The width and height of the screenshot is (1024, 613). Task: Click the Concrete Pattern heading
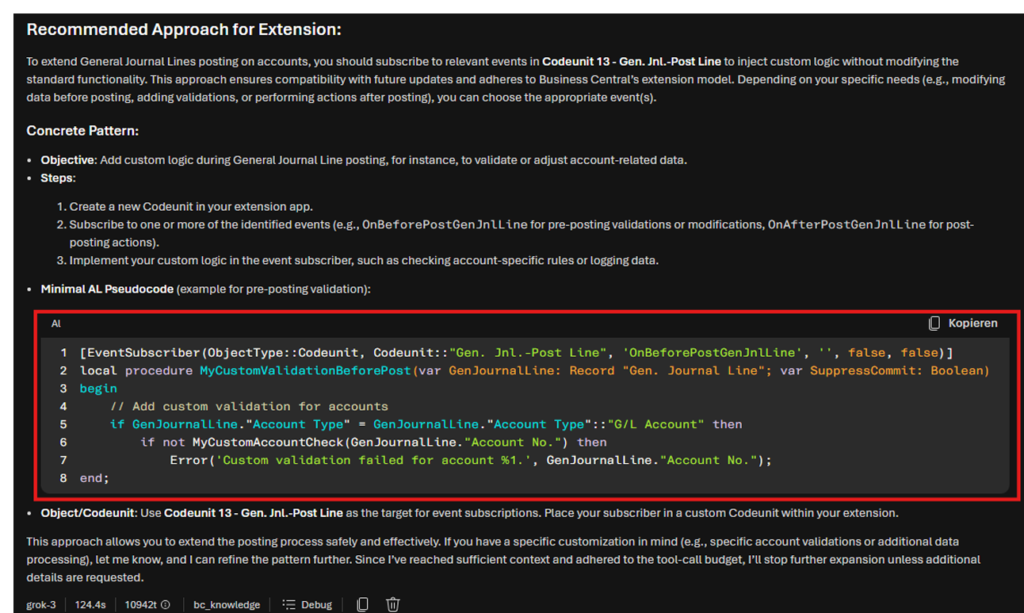tap(82, 131)
